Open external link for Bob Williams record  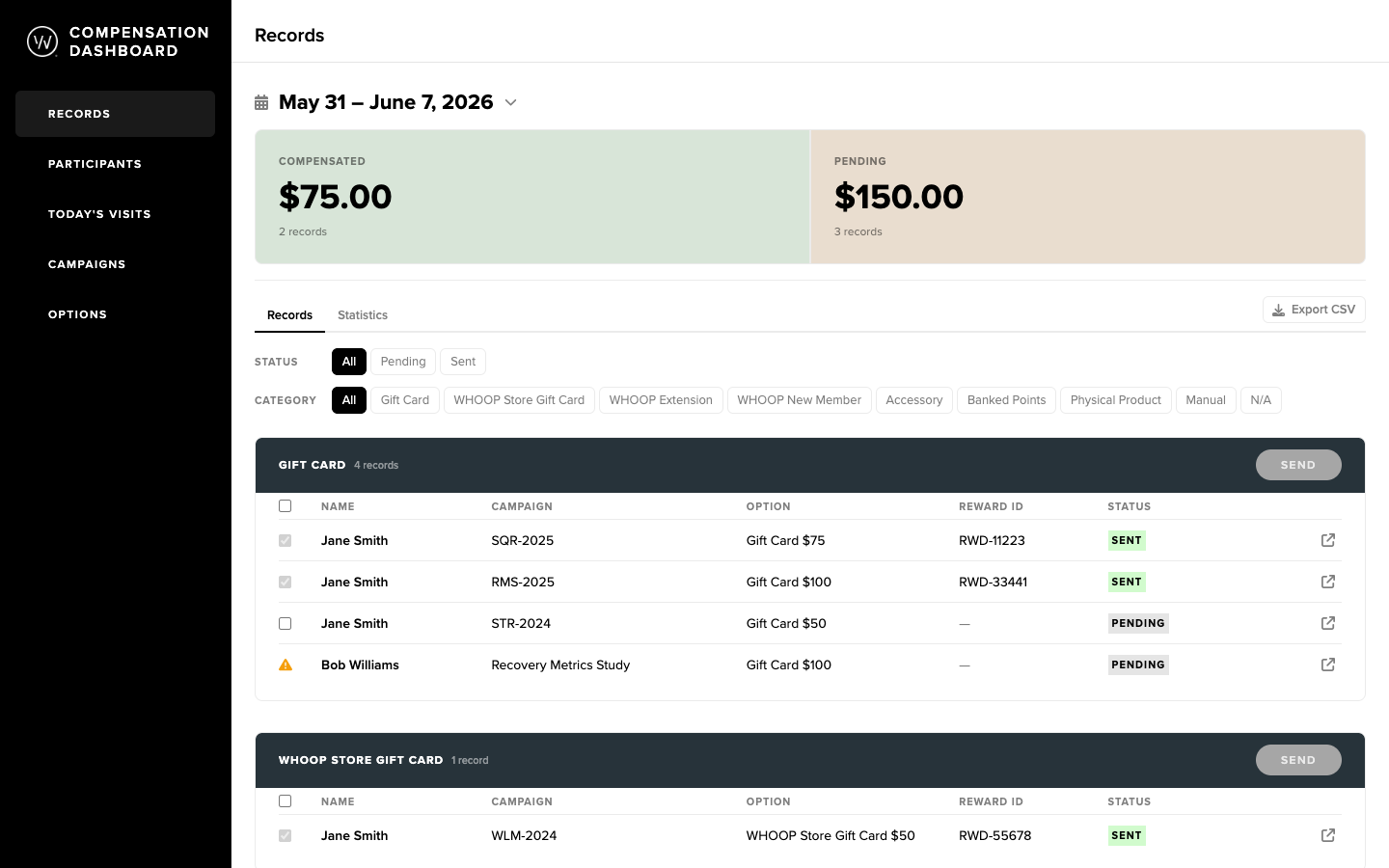pos(1328,665)
